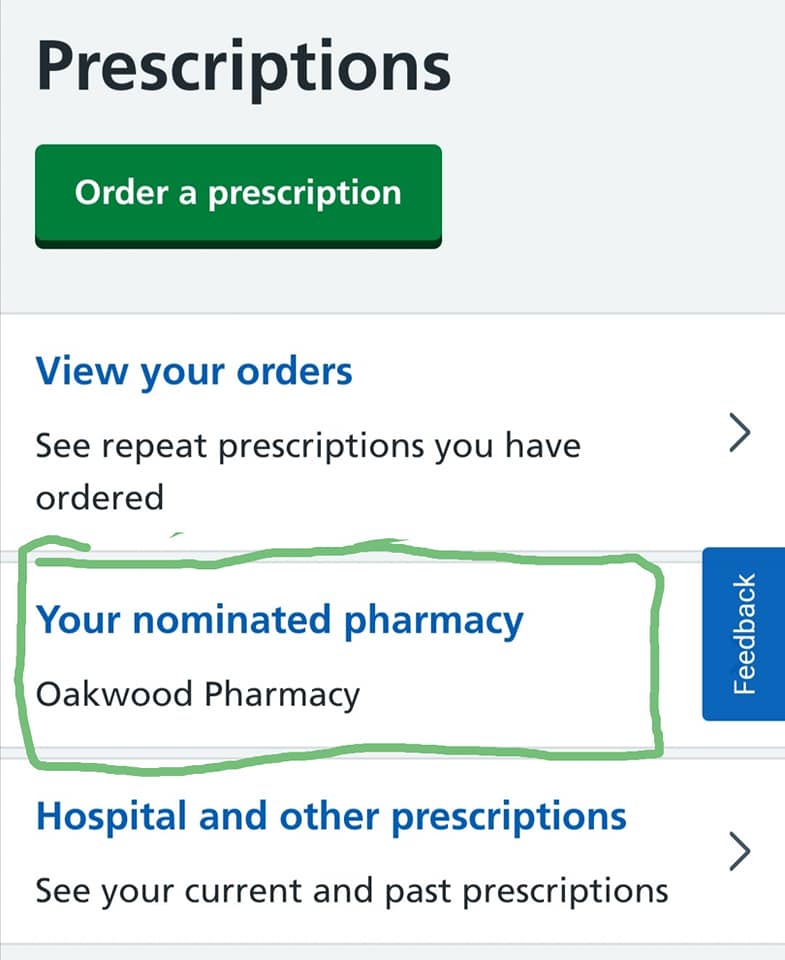The height and width of the screenshot is (960, 785).
Task: Select 'See your current and past prescriptions' text
Action: pos(351,889)
